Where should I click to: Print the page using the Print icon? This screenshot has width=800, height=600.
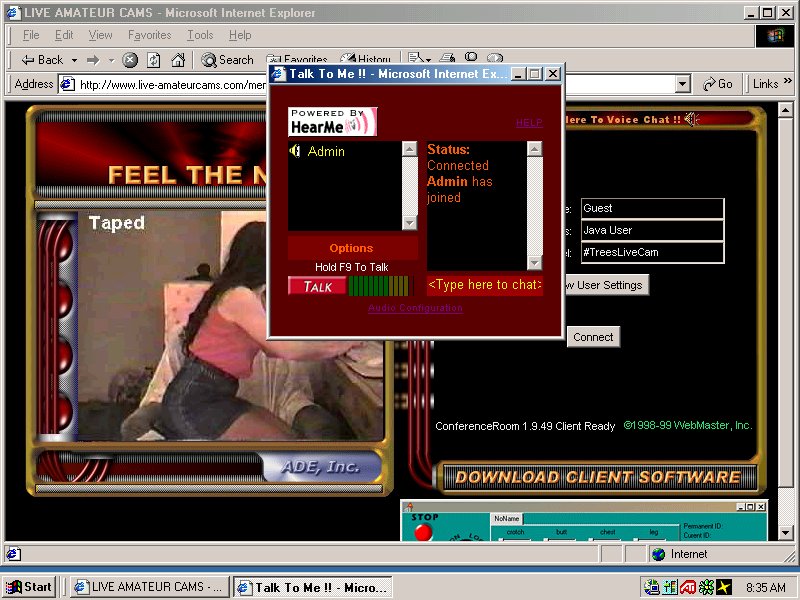click(447, 58)
